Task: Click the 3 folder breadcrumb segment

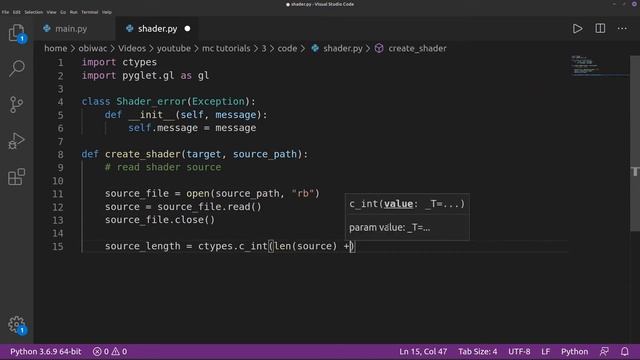Action: (x=264, y=48)
